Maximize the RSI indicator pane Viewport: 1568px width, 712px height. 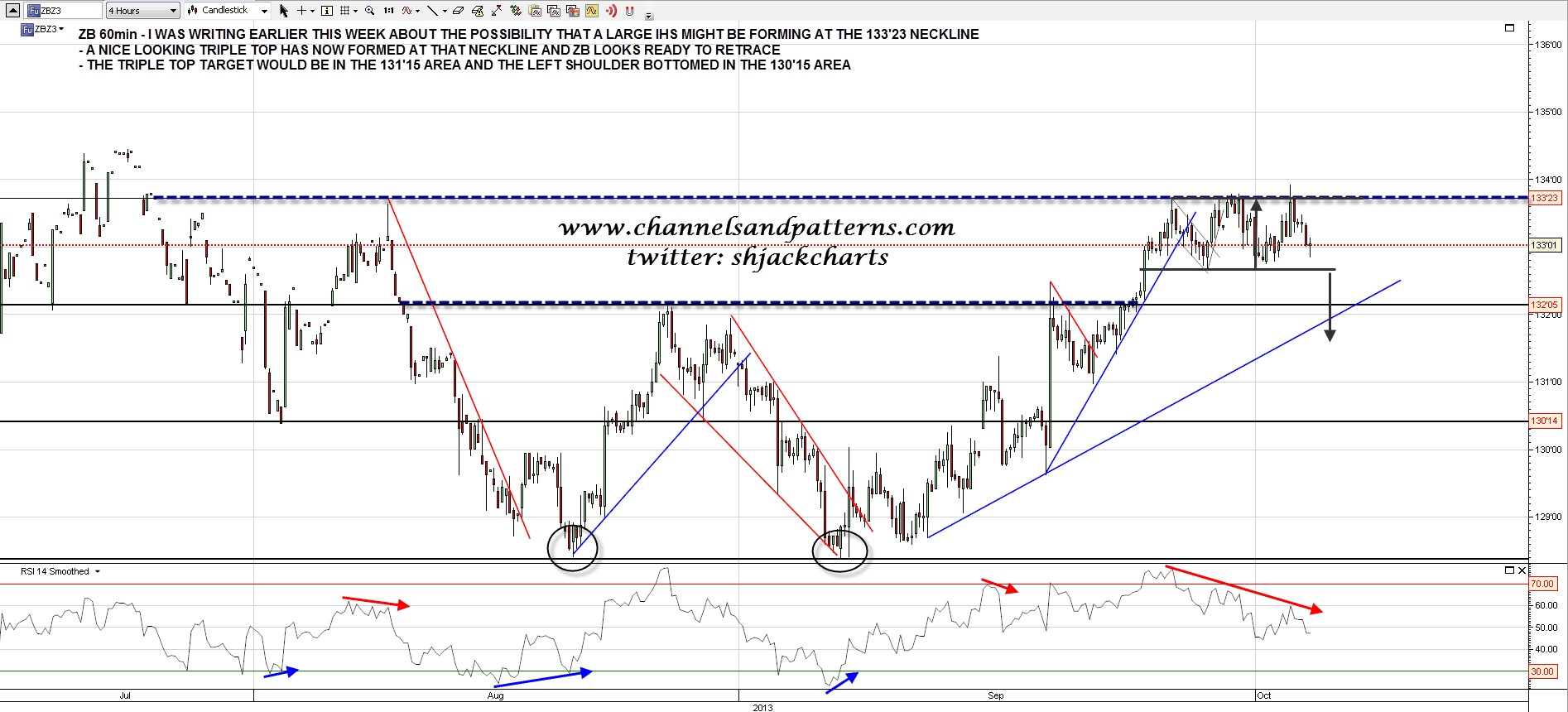click(1508, 570)
